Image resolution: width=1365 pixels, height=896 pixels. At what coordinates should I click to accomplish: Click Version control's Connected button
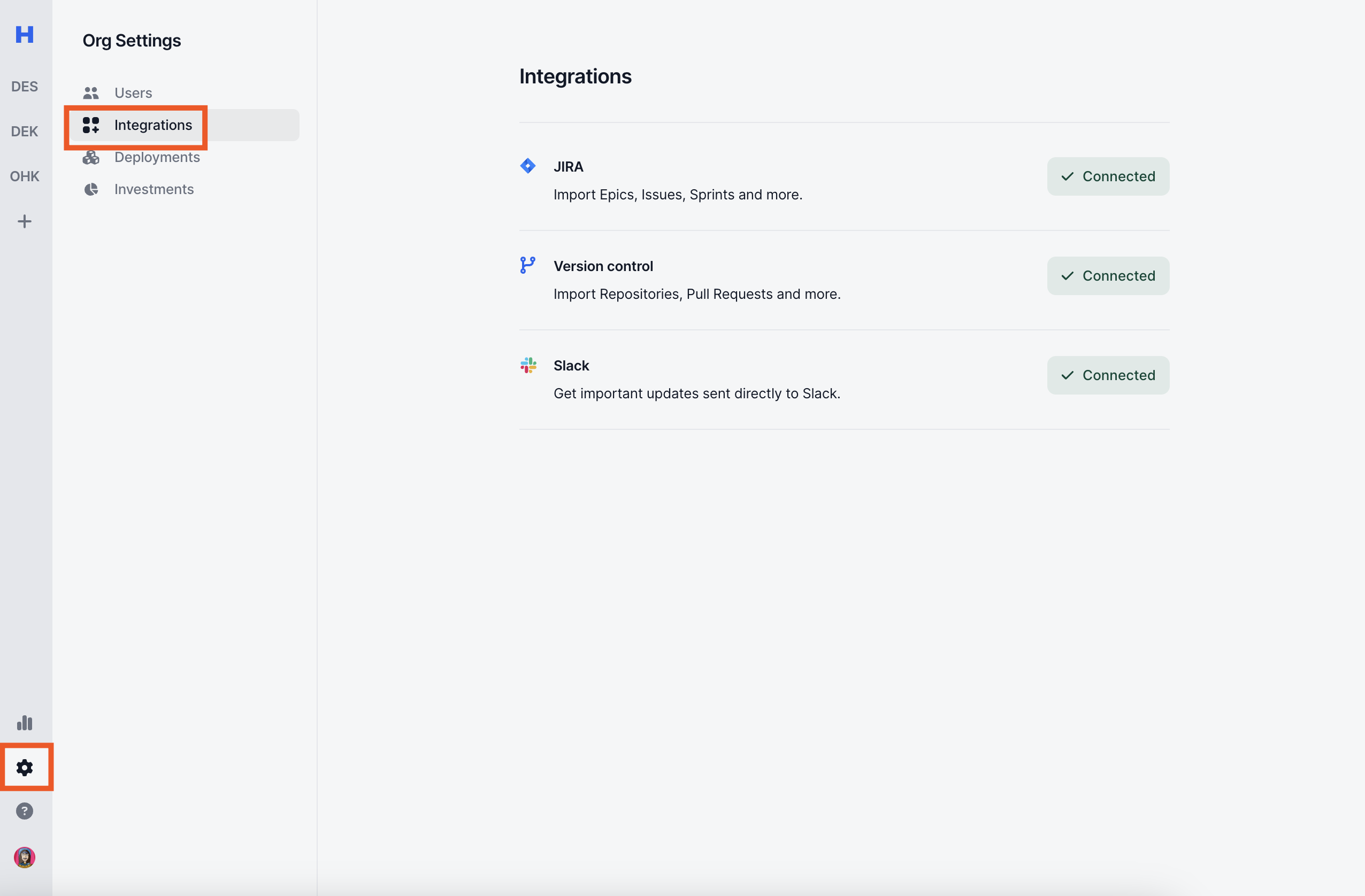click(1108, 276)
